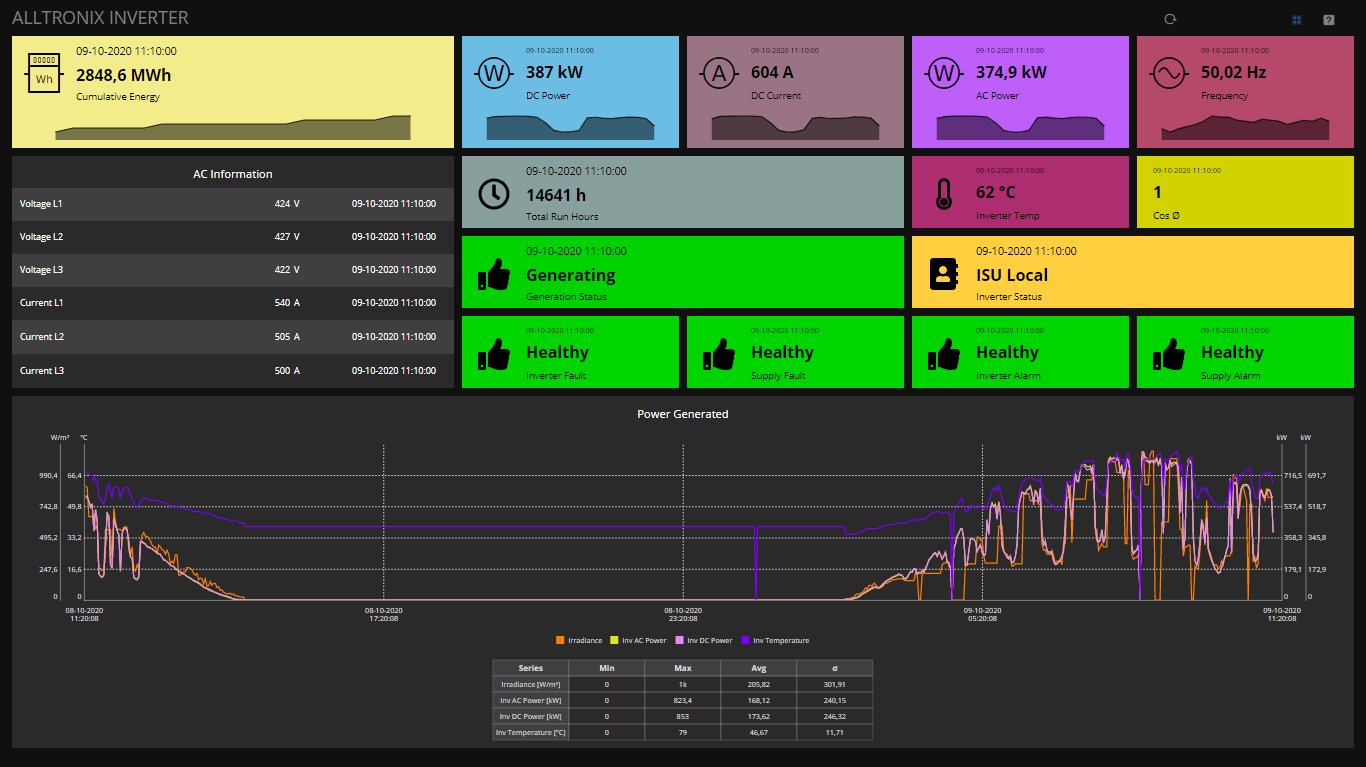
Task: Click the thumbs-up icon on Supply Alarm
Action: click(1168, 353)
